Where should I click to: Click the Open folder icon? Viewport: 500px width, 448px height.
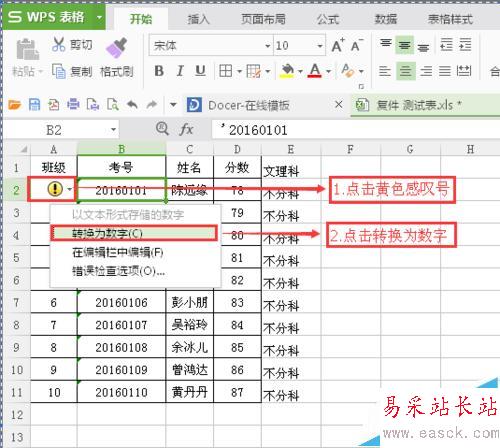[15, 105]
